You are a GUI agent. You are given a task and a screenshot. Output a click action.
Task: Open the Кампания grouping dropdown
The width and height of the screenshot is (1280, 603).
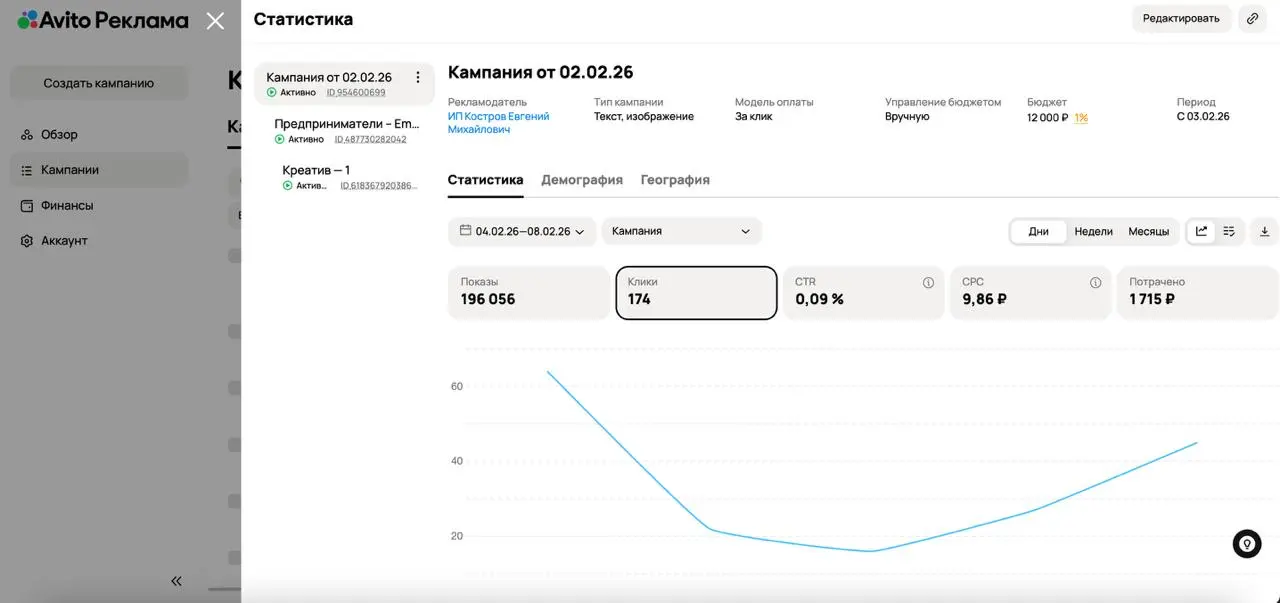681,231
